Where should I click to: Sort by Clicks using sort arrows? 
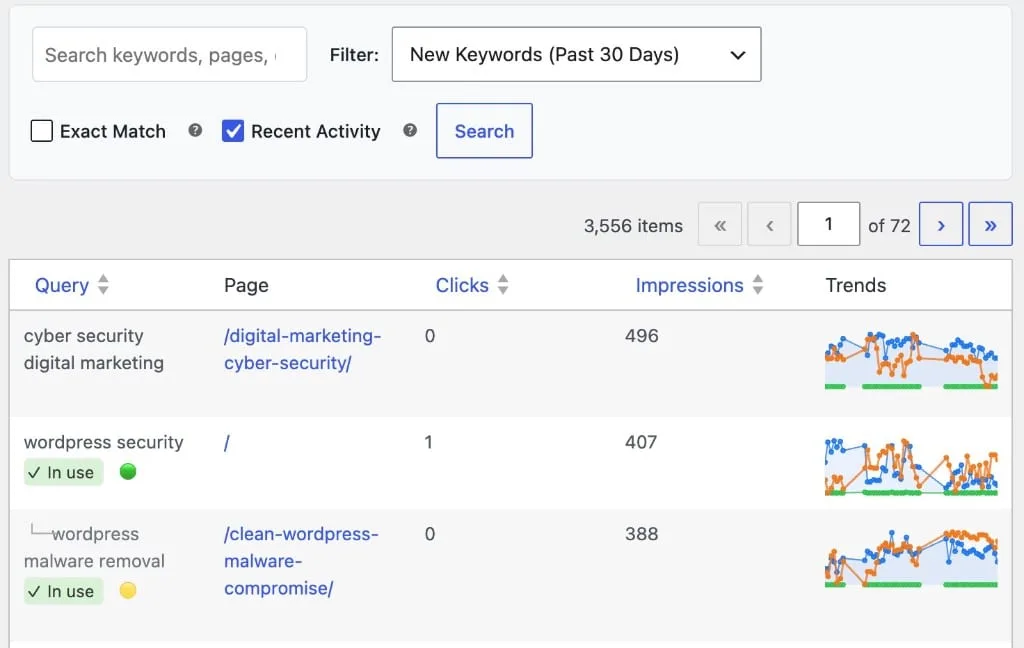[x=503, y=285]
